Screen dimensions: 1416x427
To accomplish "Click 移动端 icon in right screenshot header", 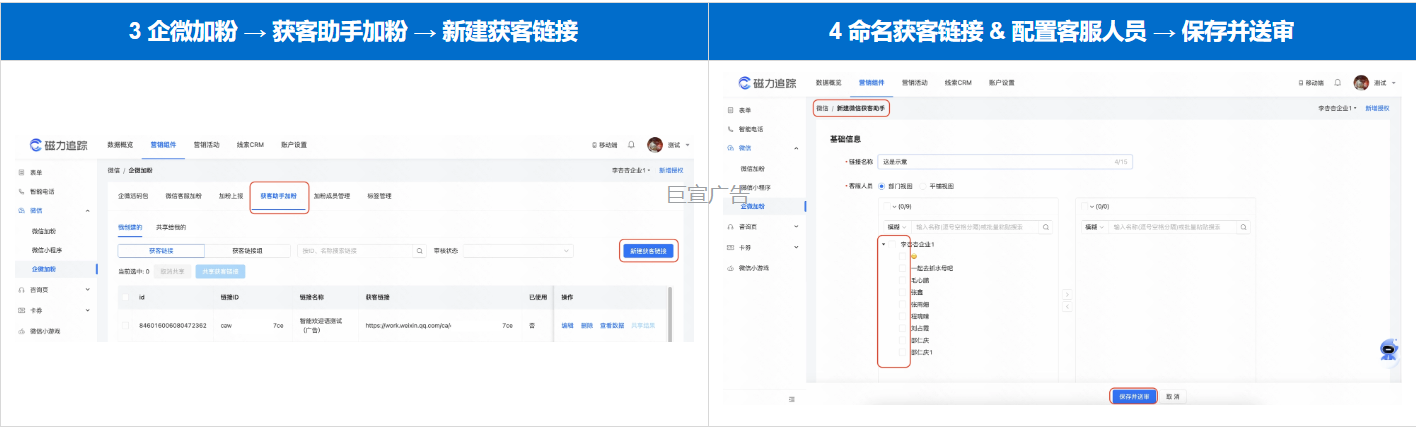I will click(1300, 83).
